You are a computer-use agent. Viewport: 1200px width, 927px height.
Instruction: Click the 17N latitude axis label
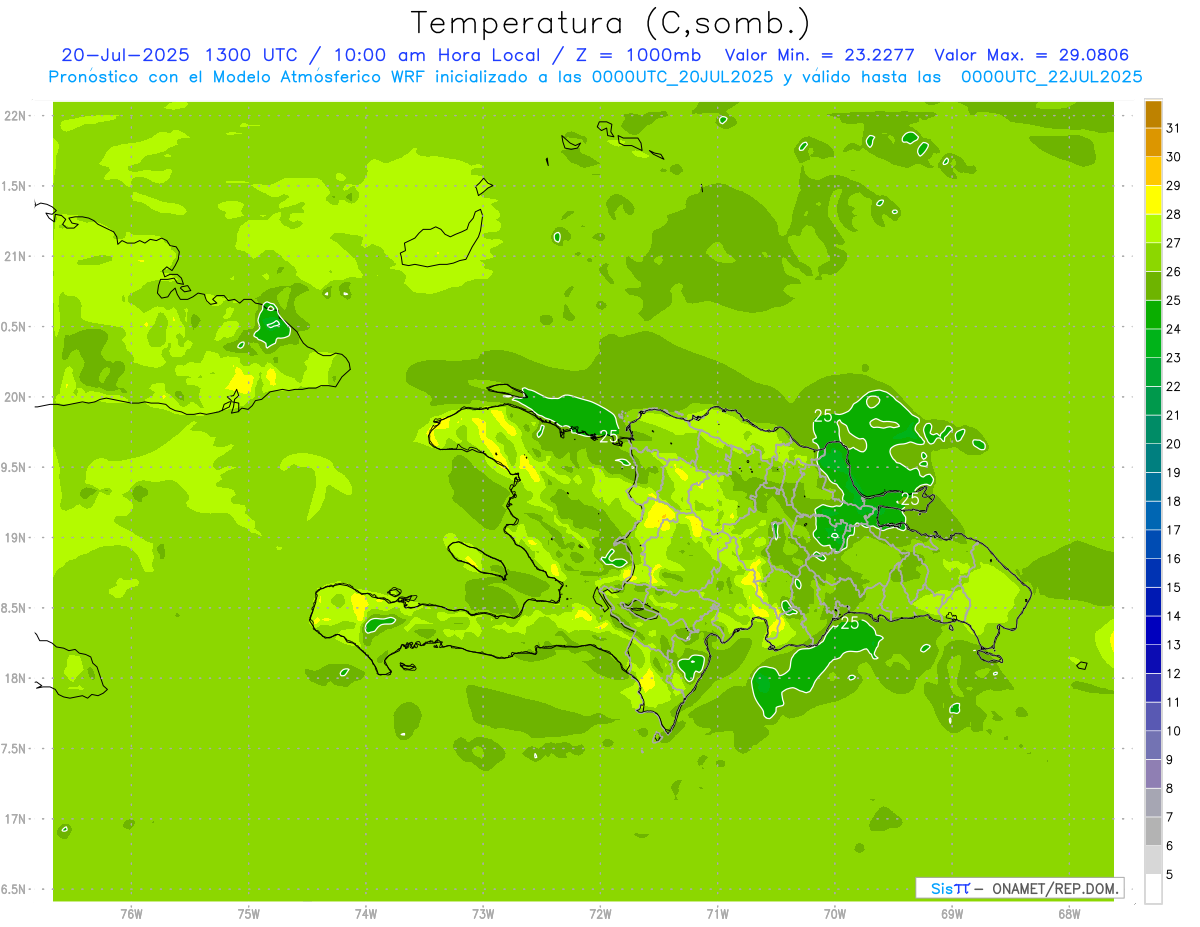coord(14,819)
